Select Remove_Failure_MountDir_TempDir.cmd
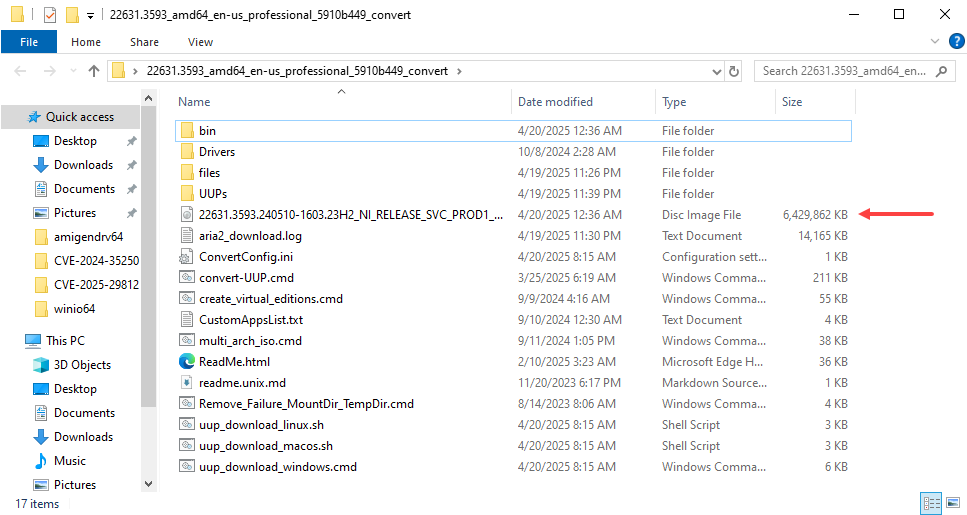 coord(513,403)
